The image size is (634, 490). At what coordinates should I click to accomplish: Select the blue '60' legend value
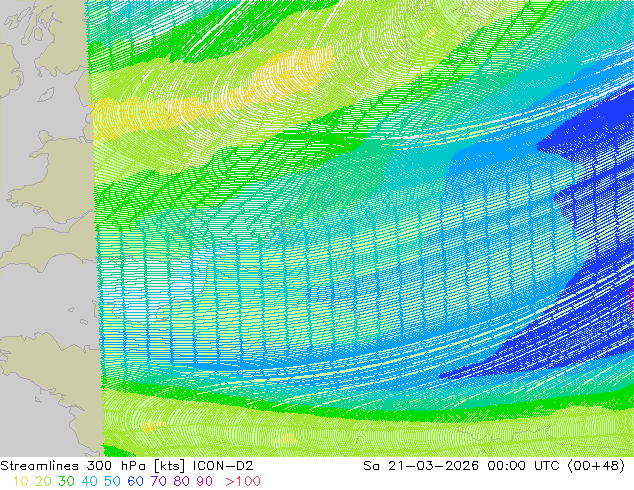pyautogui.click(x=135, y=482)
